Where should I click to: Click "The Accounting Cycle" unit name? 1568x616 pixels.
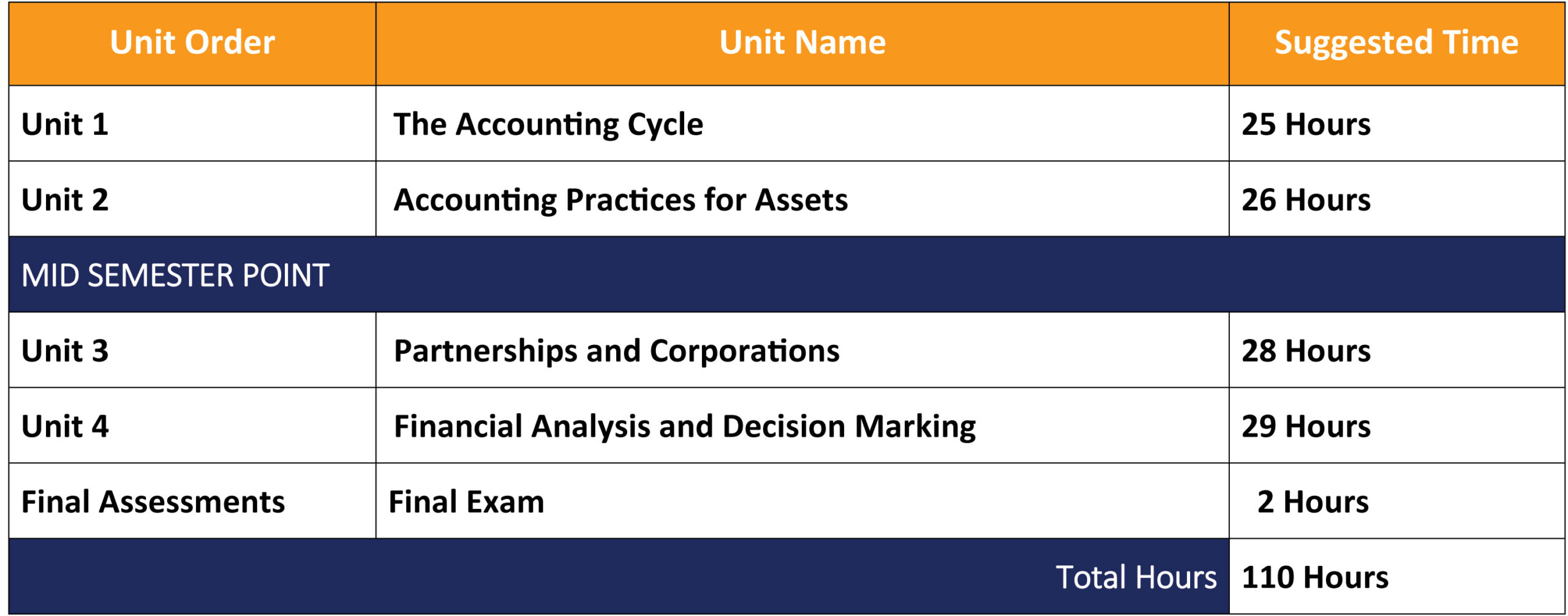(x=548, y=124)
